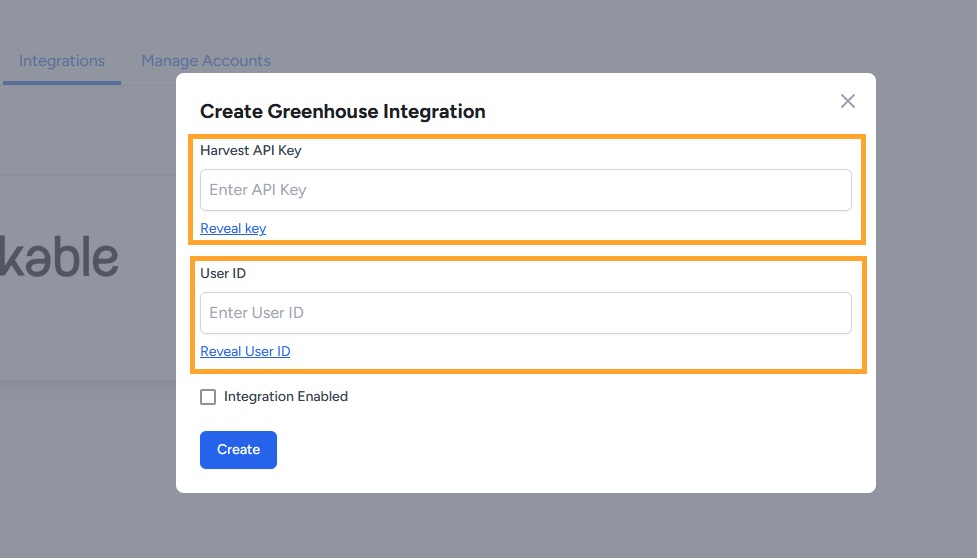Viewport: 977px width, 558px height.
Task: Click the Harvest API Key input field
Action: pos(525,190)
